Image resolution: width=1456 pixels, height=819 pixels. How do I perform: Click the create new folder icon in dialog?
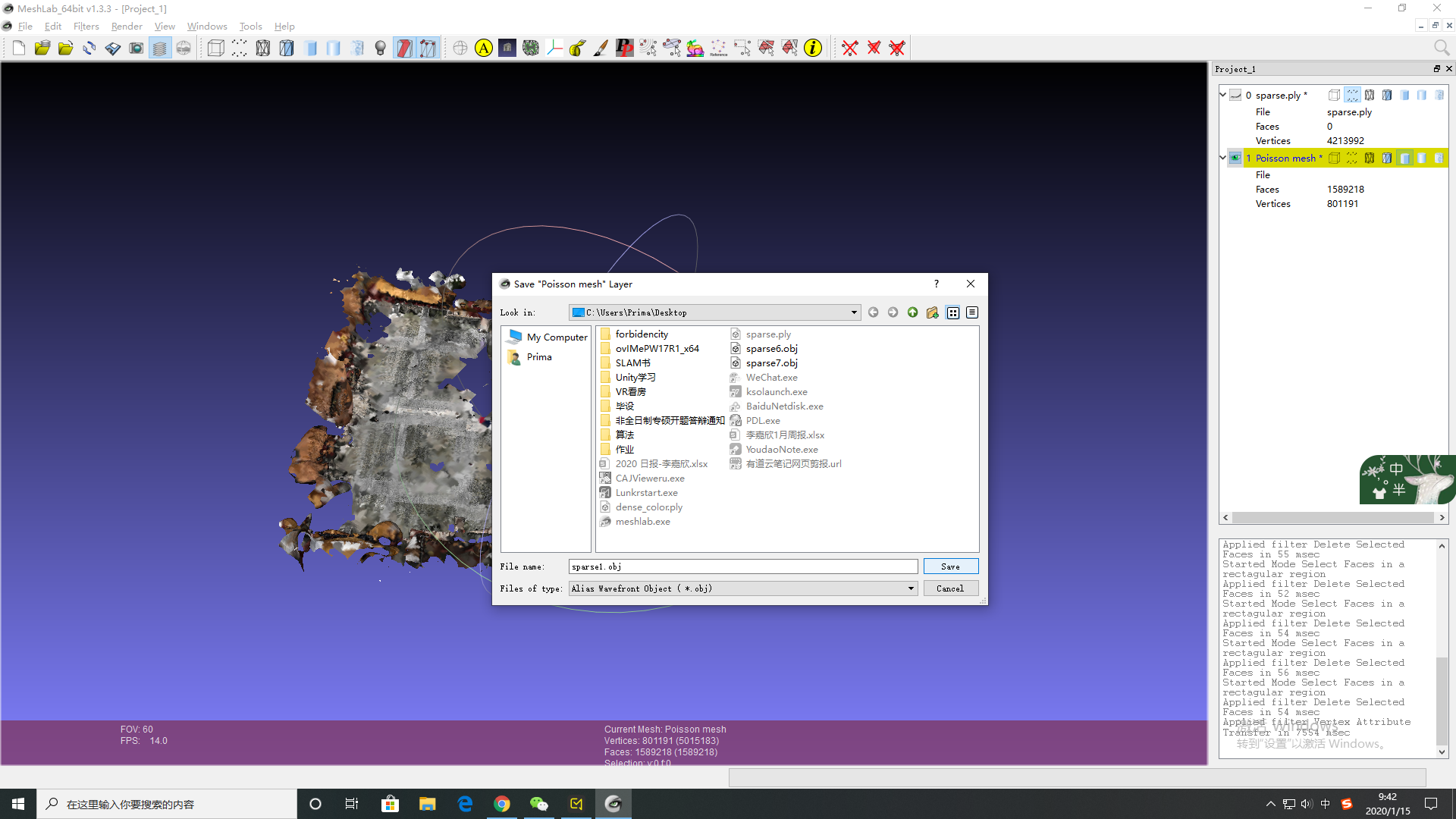932,312
